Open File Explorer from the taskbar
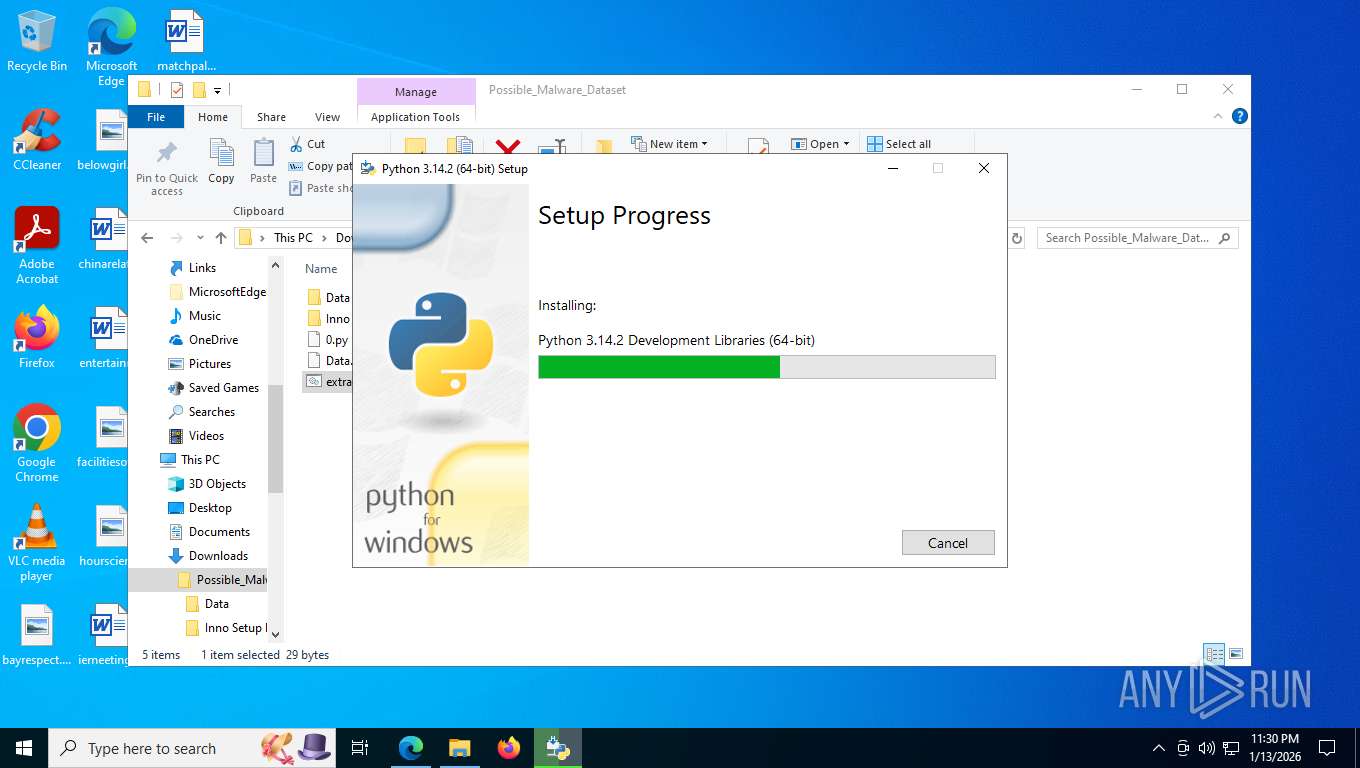 tap(459, 748)
